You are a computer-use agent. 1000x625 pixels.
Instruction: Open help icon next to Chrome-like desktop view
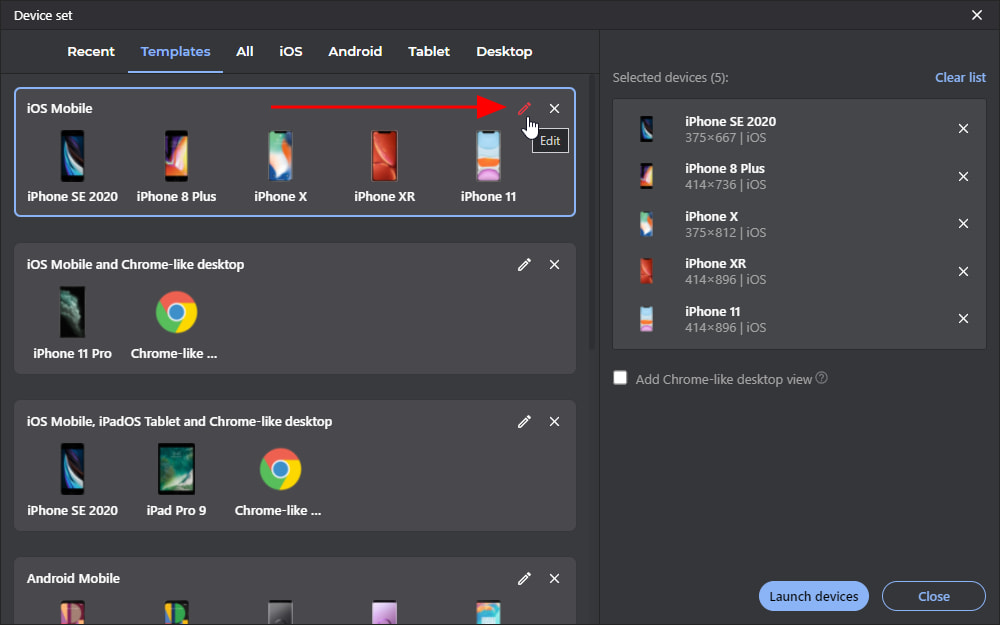coord(821,378)
